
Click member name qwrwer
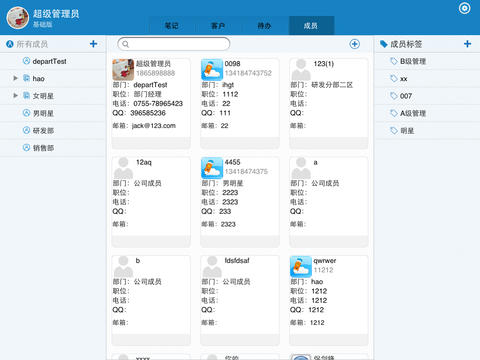[x=325, y=260]
